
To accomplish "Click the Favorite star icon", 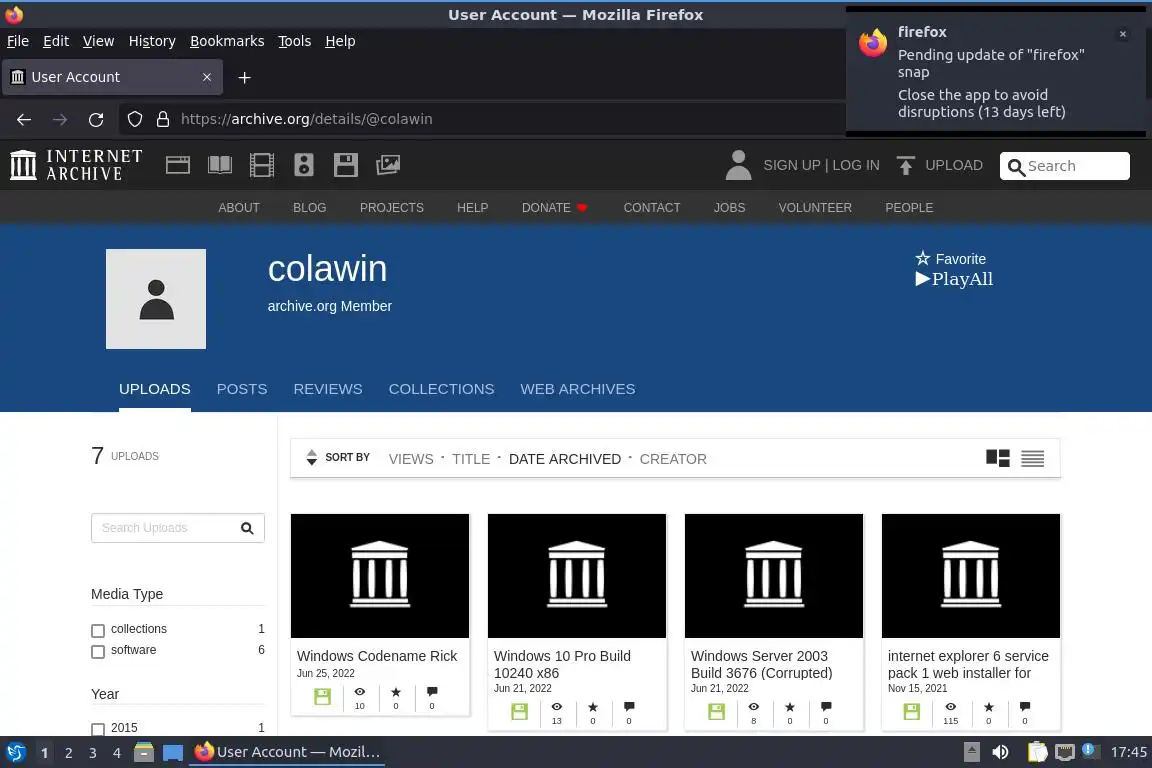I will click(x=923, y=258).
